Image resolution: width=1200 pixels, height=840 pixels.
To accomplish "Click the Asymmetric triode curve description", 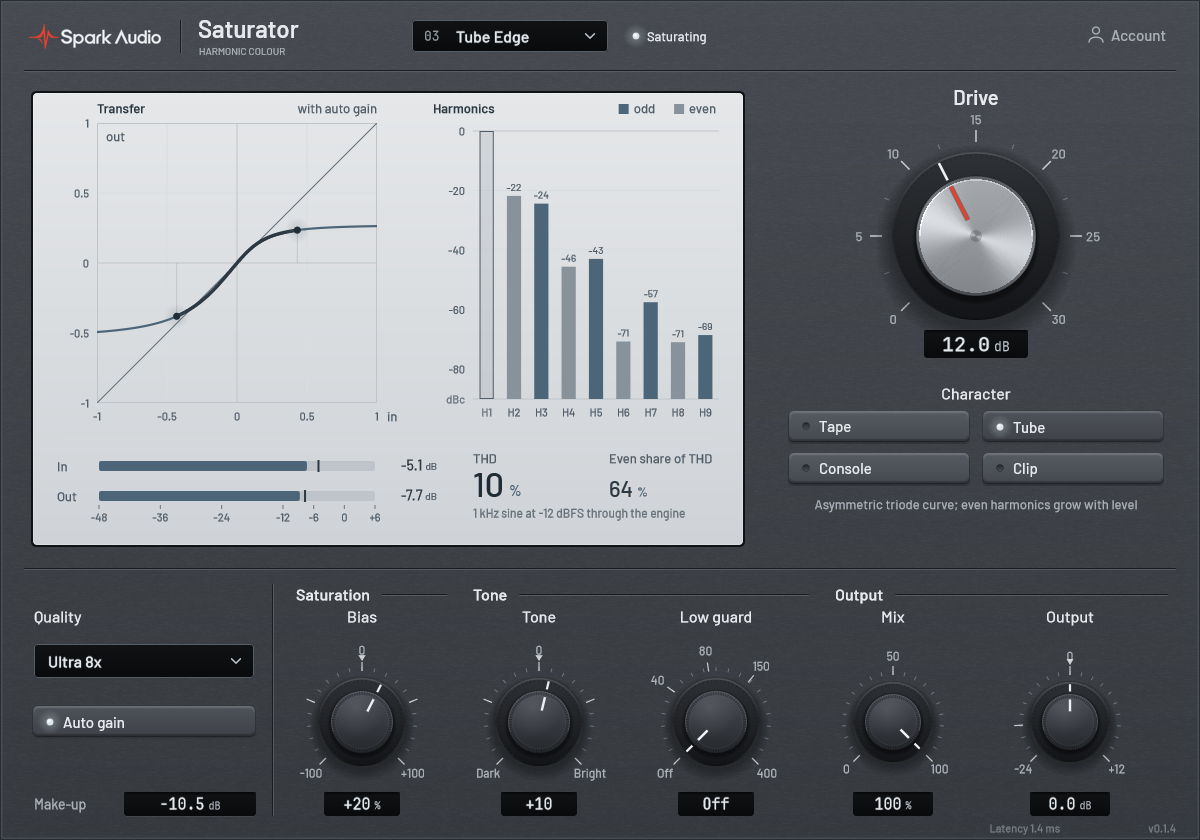I will point(976,505).
